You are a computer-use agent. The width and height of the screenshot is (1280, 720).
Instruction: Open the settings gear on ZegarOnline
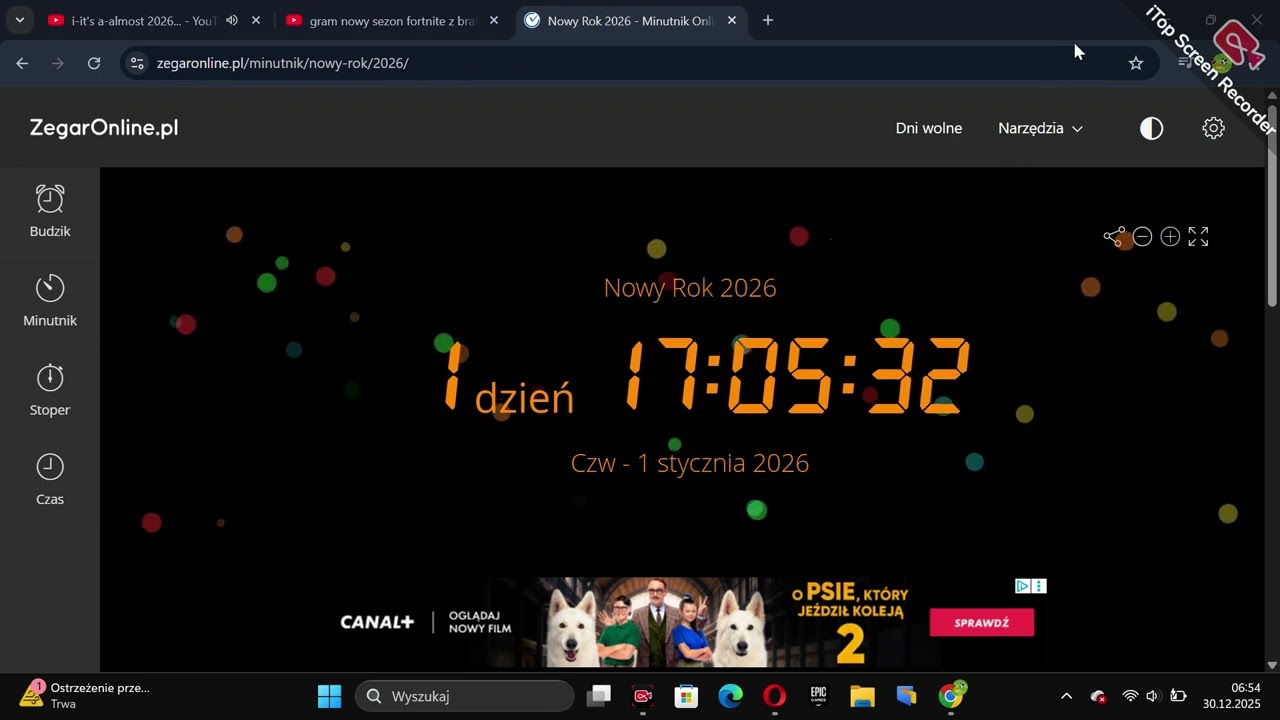pos(1213,128)
